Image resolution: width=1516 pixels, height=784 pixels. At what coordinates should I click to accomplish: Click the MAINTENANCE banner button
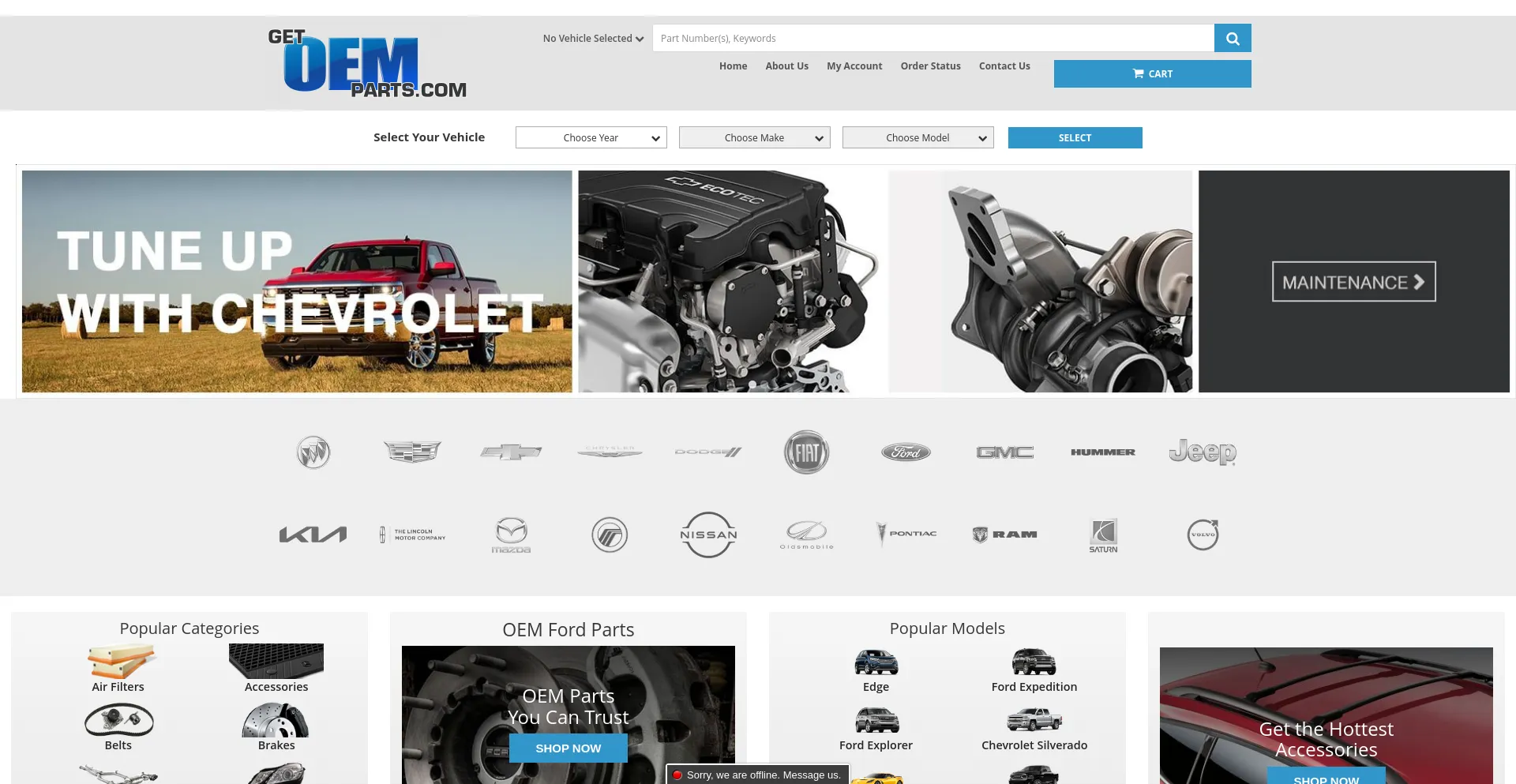click(1354, 282)
